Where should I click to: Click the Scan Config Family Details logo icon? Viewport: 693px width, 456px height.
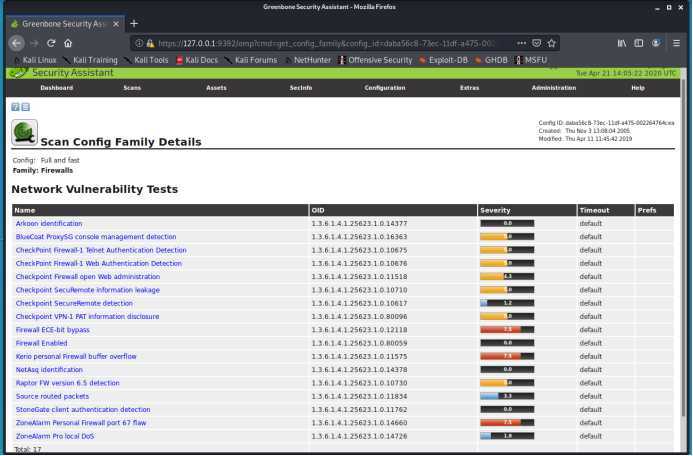24,133
